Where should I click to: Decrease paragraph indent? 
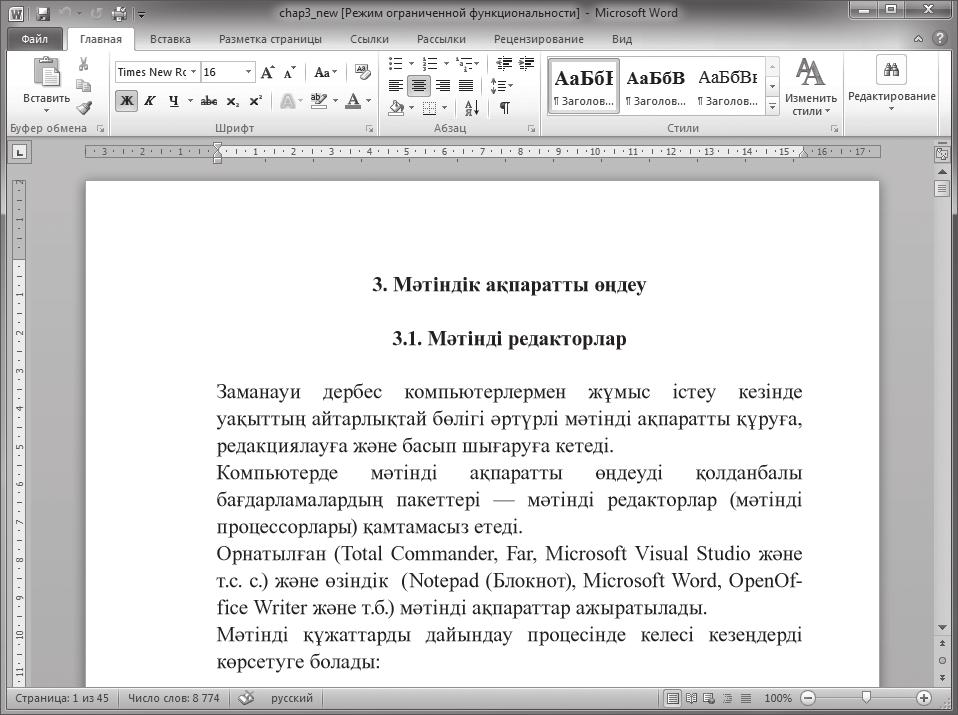coord(503,64)
